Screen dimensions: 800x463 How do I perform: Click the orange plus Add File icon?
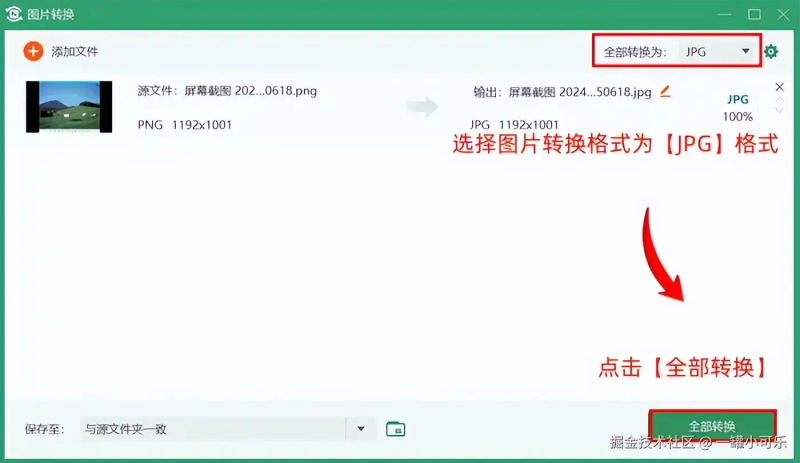click(33, 52)
